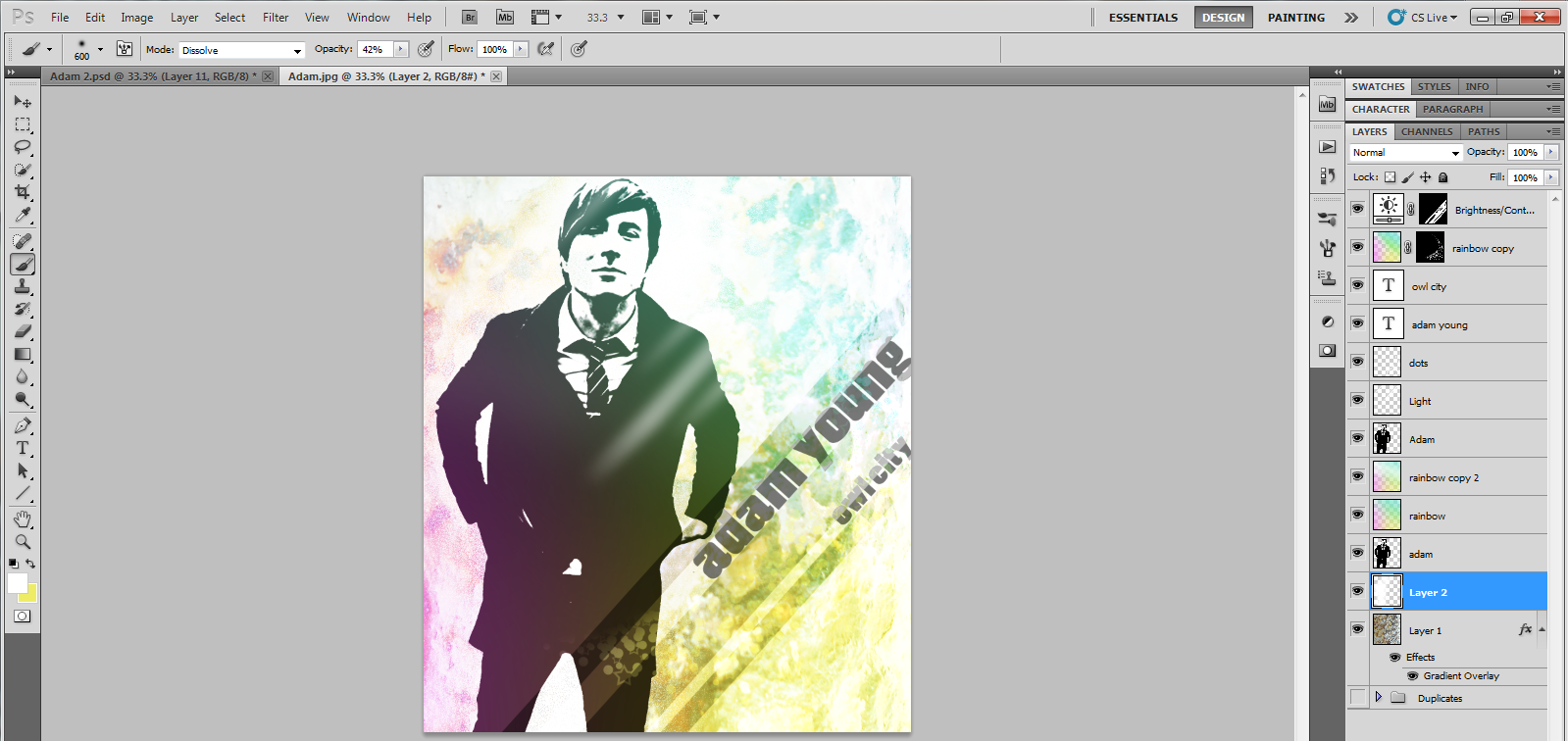Select the Zoom tool
This screenshot has height=741, width=1568.
(x=23, y=541)
